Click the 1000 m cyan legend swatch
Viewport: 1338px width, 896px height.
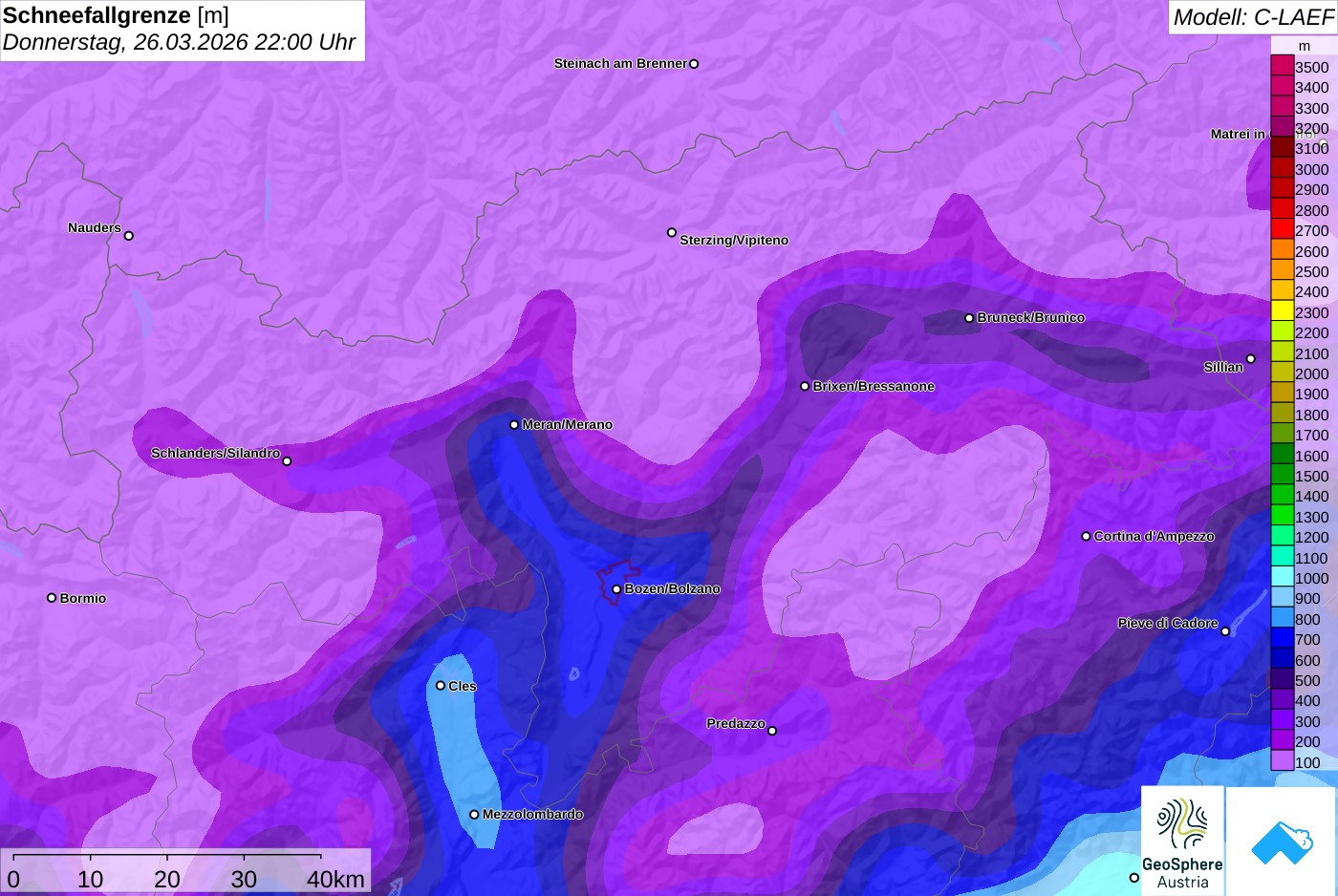coord(1282,577)
